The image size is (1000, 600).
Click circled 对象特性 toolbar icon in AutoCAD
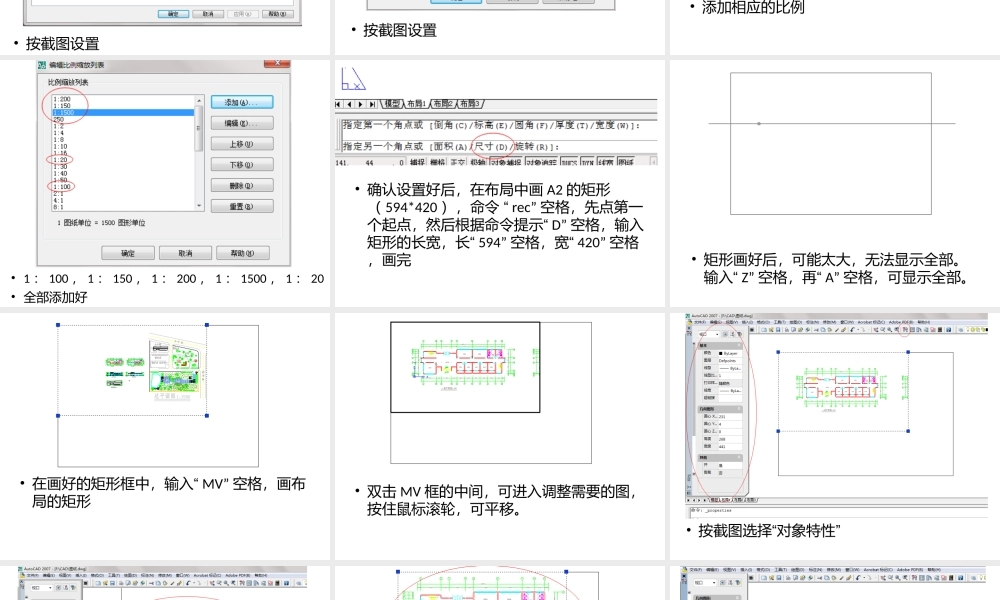tap(904, 330)
